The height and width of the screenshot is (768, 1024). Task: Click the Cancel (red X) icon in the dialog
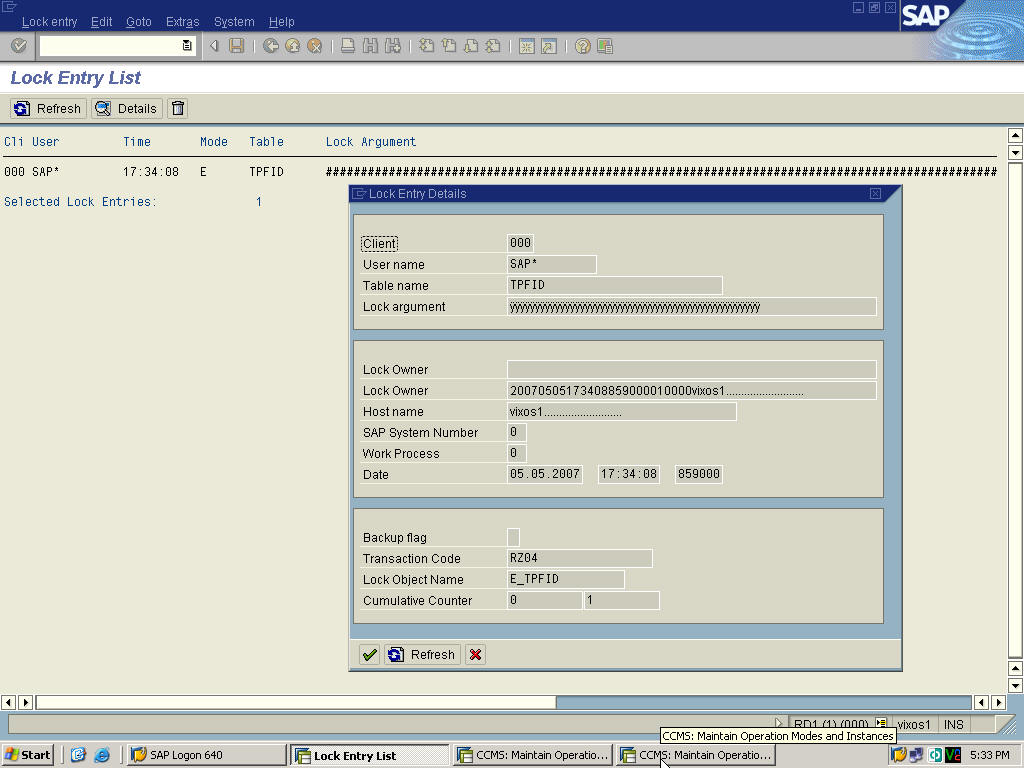475,654
